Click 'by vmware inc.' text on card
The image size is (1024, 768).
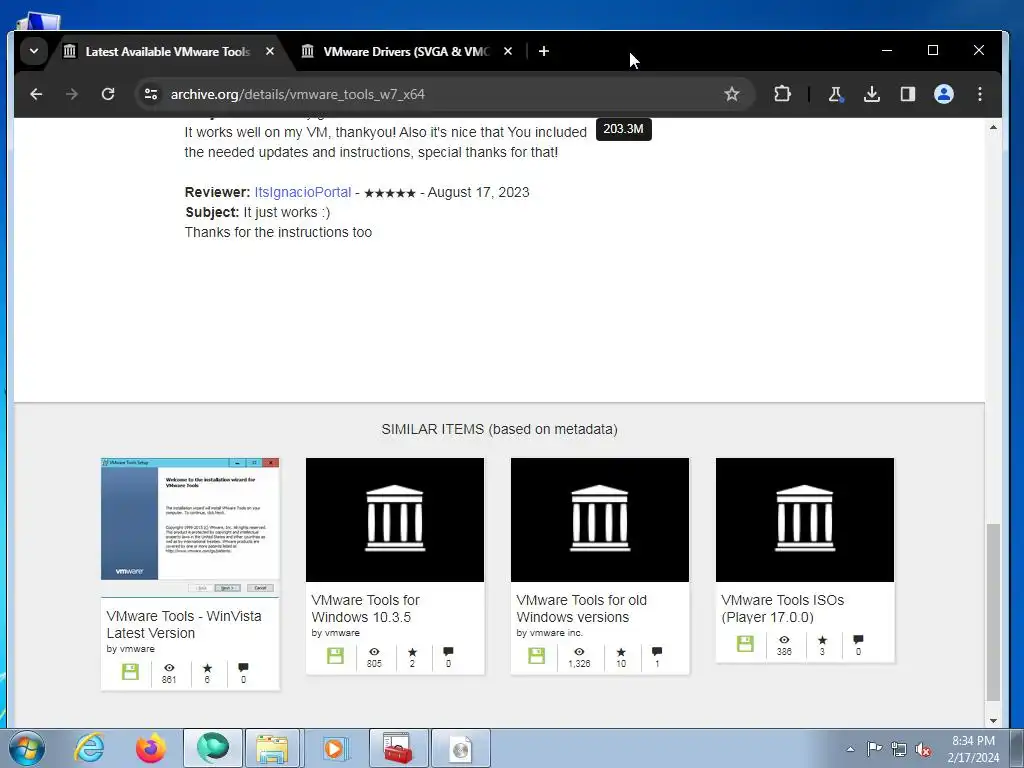click(549, 633)
